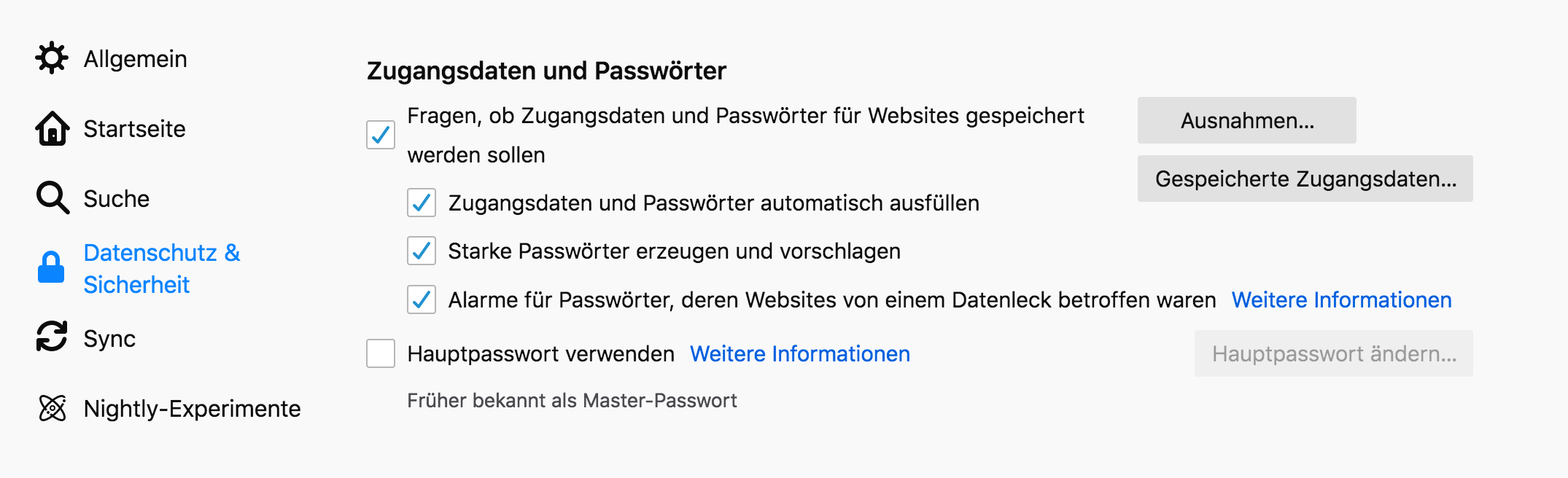Enable Hauptpasswort verwenden checkbox
Image resolution: width=1568 pixels, height=478 pixels.
tap(381, 353)
